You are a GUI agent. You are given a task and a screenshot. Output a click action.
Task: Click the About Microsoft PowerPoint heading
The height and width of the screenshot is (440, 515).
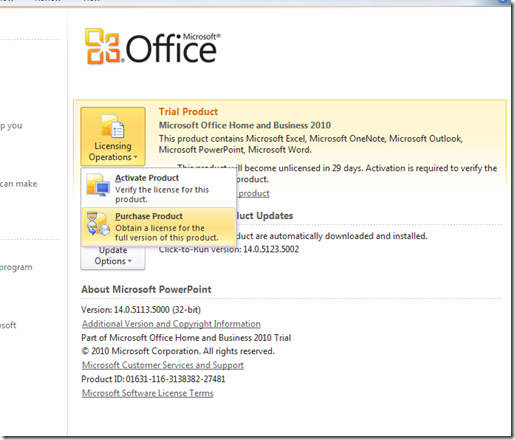(146, 289)
